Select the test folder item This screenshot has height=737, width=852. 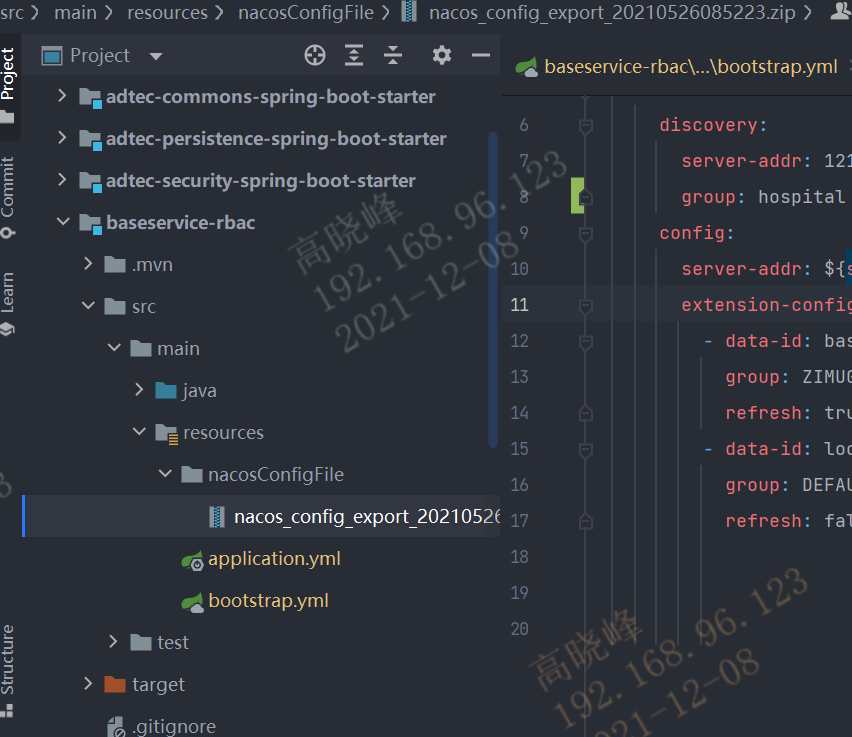(173, 643)
